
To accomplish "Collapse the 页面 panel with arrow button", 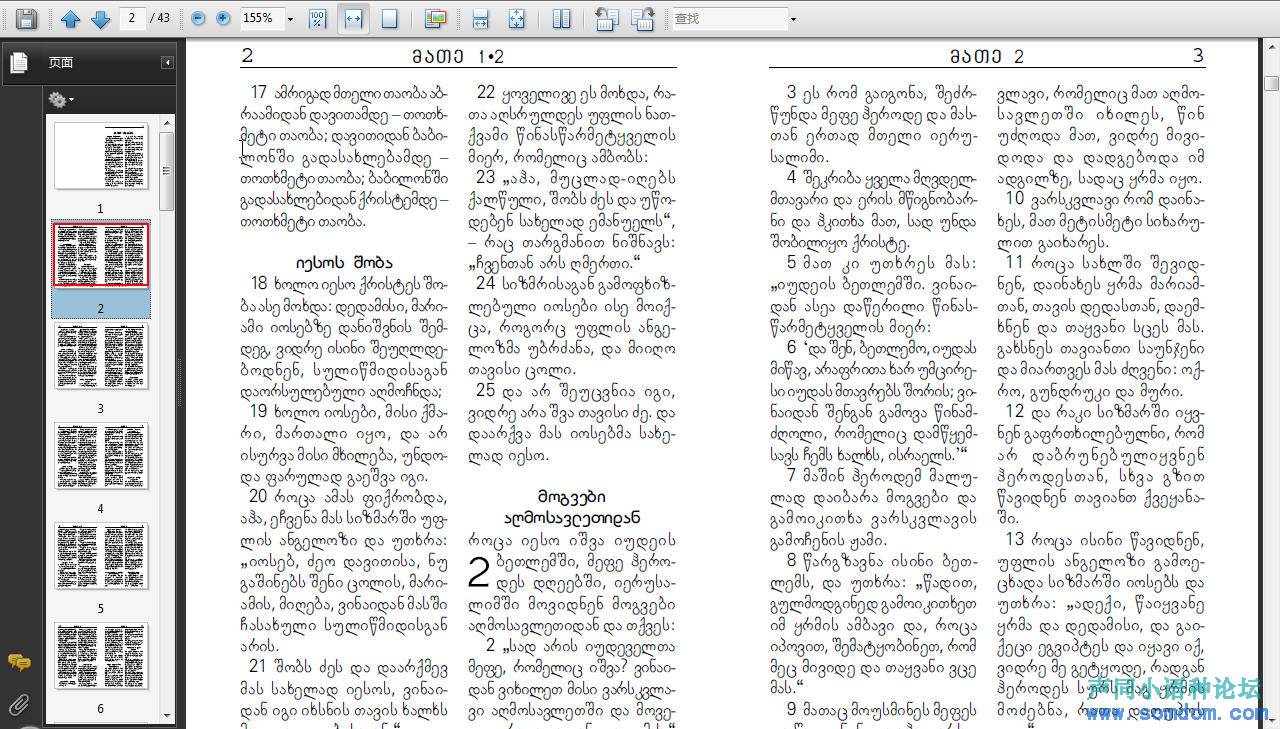I will (x=168, y=62).
